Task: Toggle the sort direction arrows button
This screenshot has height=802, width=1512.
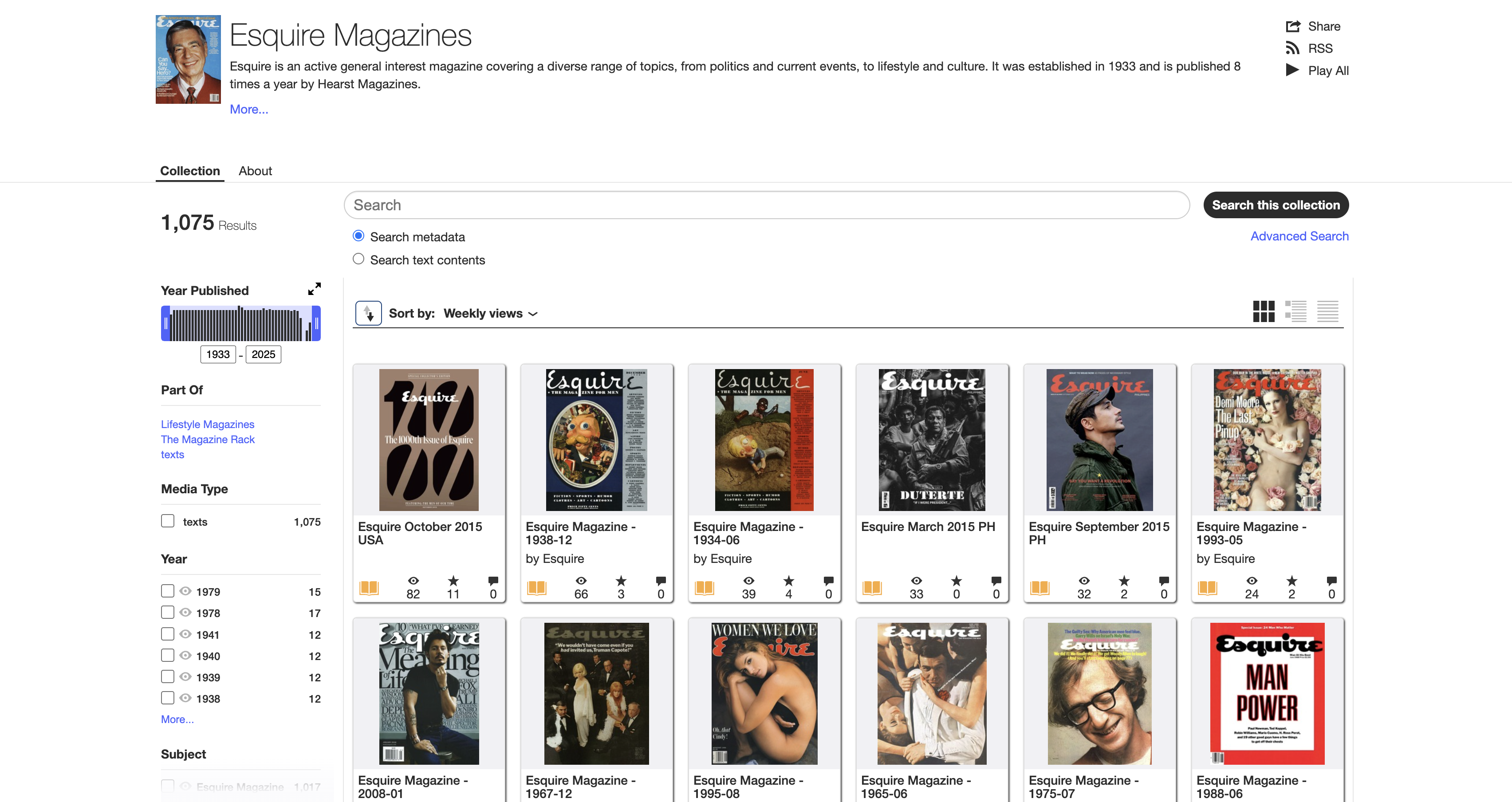Action: click(x=369, y=313)
